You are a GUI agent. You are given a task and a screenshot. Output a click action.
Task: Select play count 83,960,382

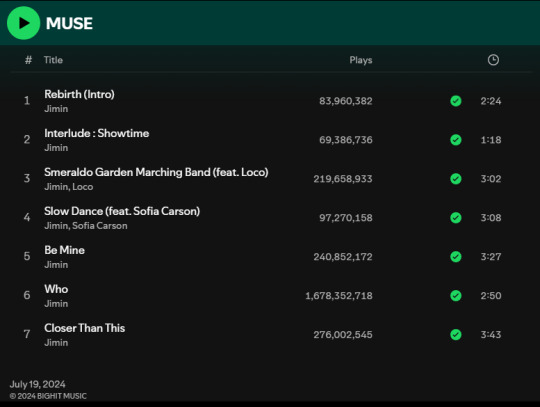pos(346,101)
